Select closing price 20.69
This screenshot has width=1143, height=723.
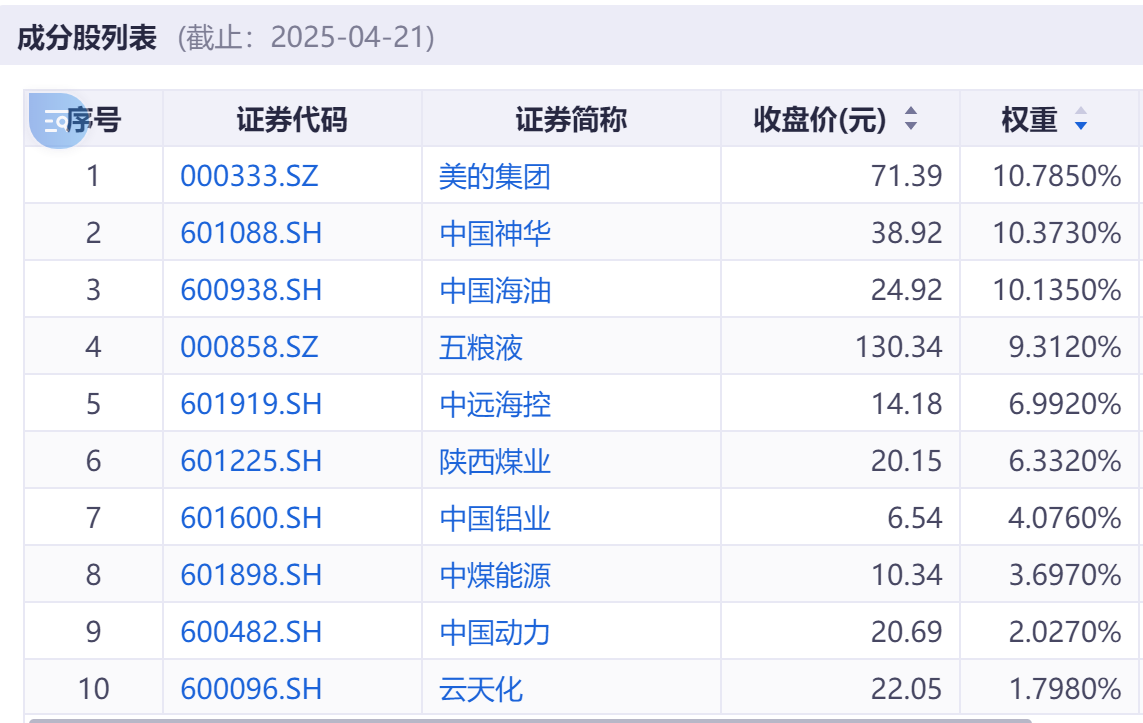click(906, 632)
